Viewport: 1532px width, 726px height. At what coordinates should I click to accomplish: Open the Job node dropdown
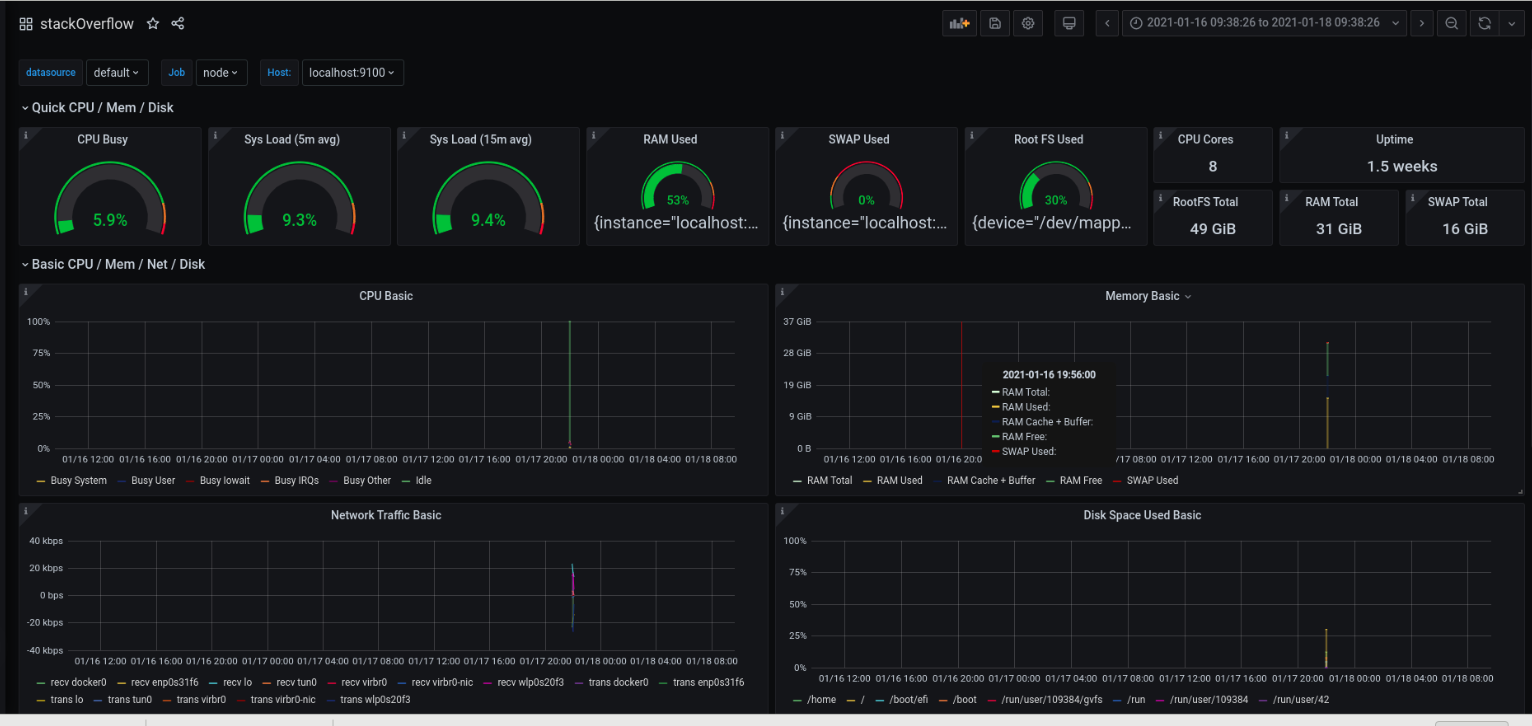point(220,72)
